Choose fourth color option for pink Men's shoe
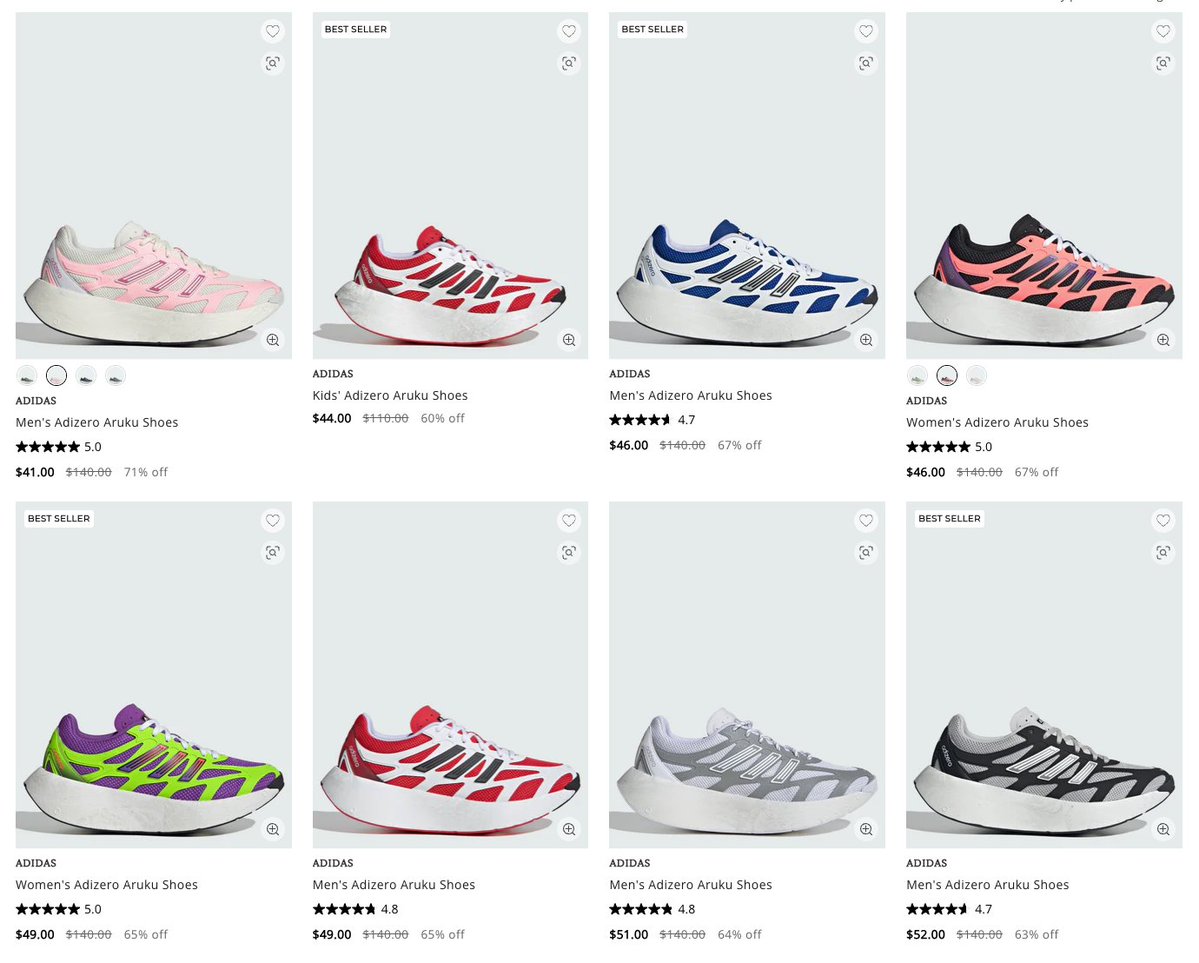This screenshot has width=1199, height=963. tap(115, 376)
